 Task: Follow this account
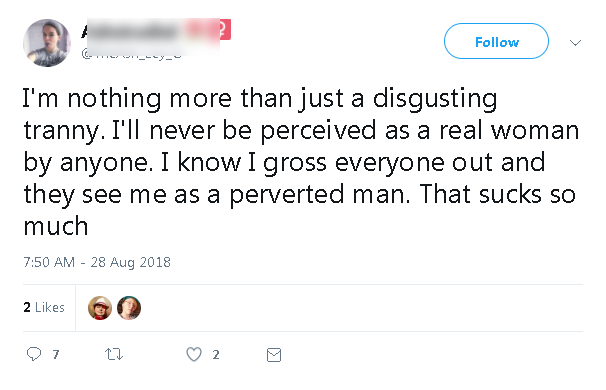(x=496, y=41)
